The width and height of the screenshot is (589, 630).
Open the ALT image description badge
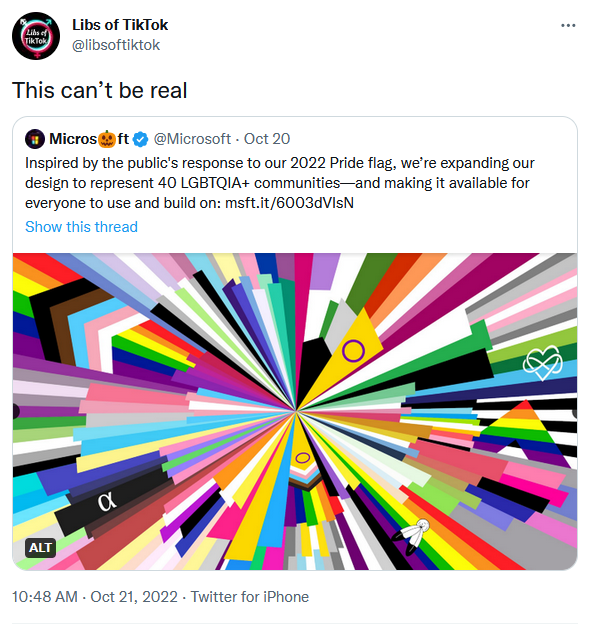tap(40, 547)
